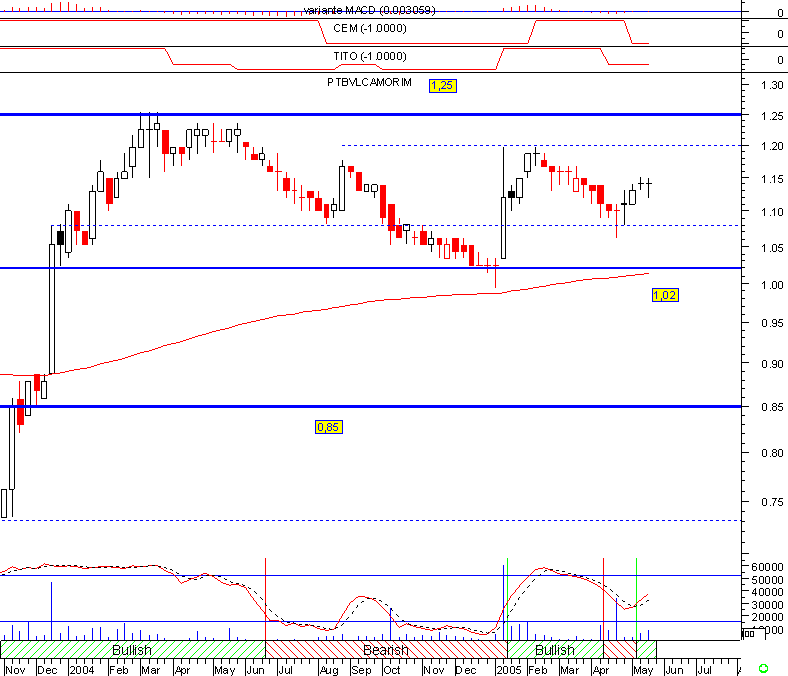This screenshot has height=676, width=788.
Task: Click the 0.90 price axis value
Action: click(772, 364)
